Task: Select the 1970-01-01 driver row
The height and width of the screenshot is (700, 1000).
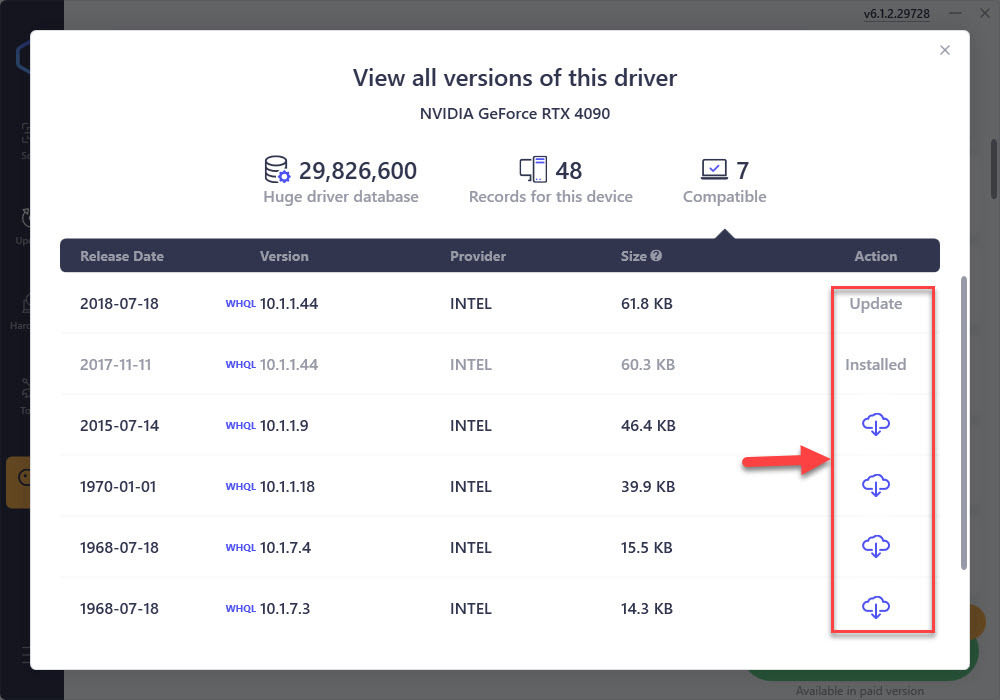Action: click(450, 487)
